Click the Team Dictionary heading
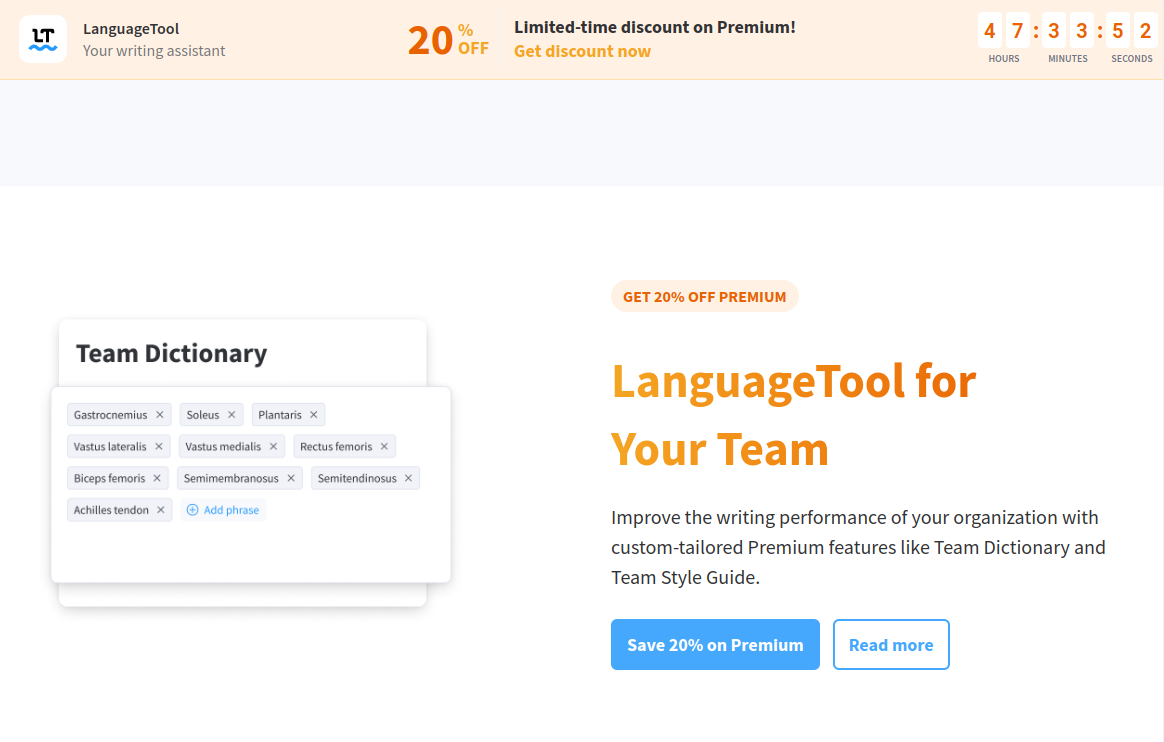Screen dimensions: 1164x742 tap(171, 354)
